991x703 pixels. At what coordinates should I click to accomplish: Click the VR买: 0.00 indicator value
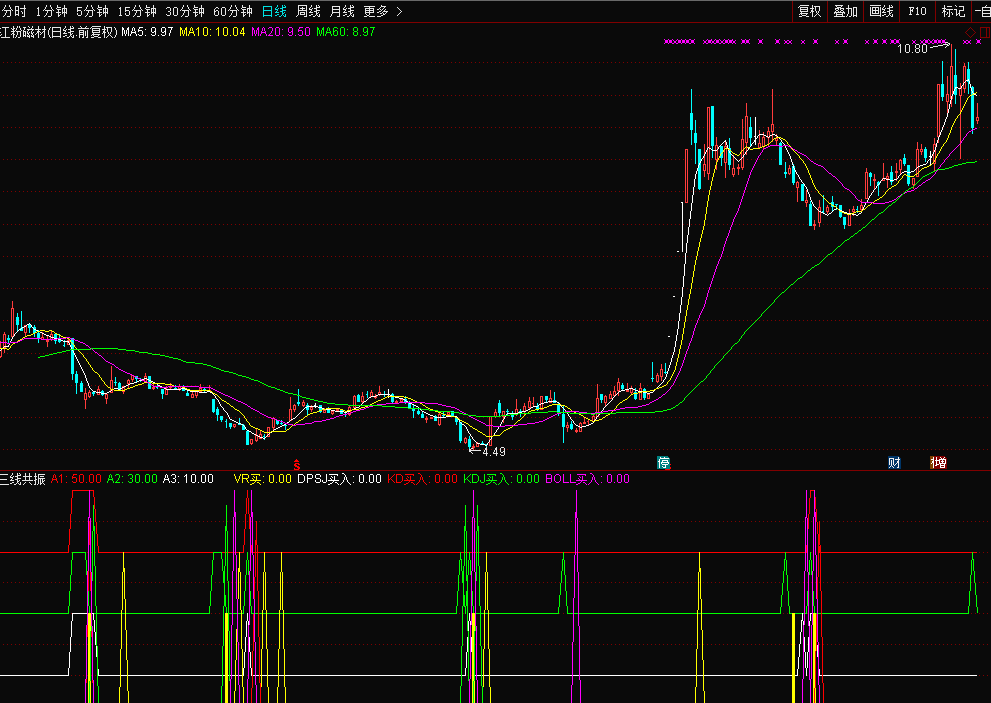point(263,479)
